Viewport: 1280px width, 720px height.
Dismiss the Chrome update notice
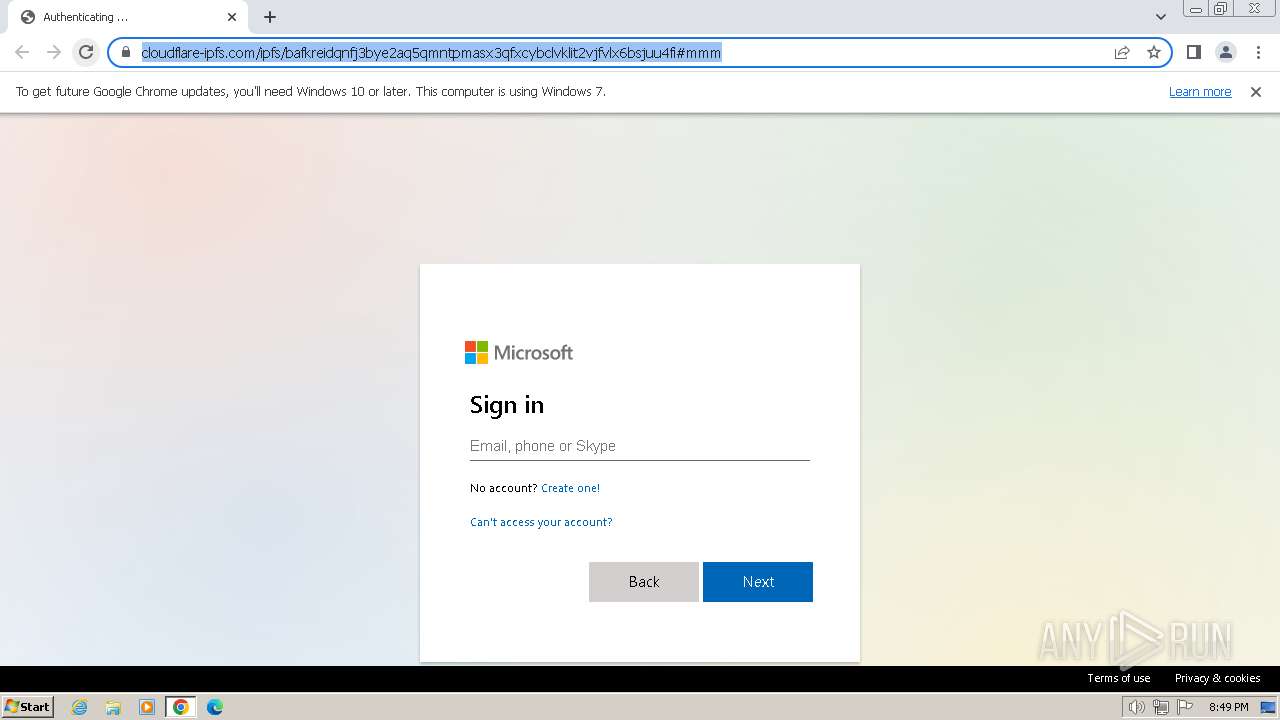(x=1256, y=91)
